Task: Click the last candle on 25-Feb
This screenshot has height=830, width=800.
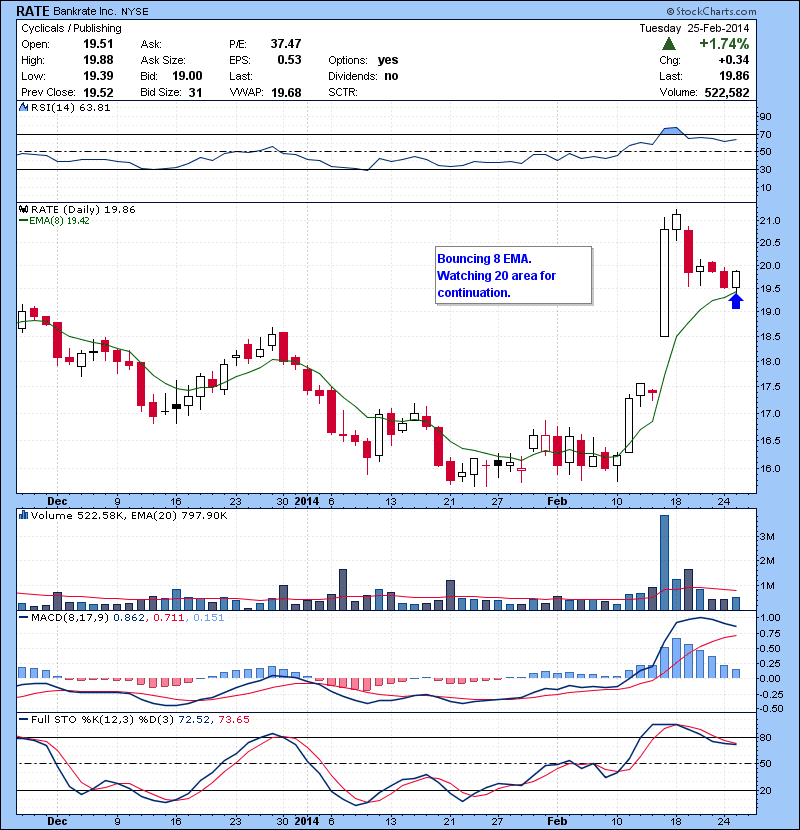Action: (736, 279)
